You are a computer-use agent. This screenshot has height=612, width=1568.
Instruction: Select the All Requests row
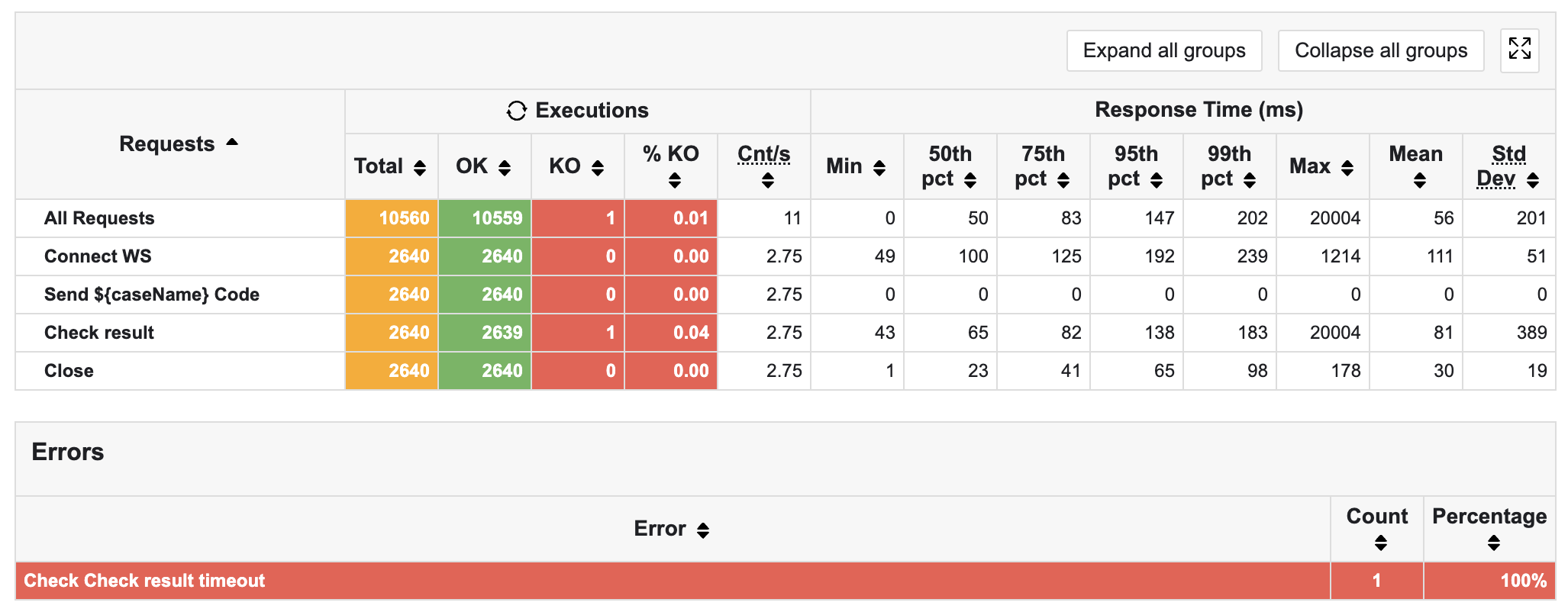click(99, 218)
